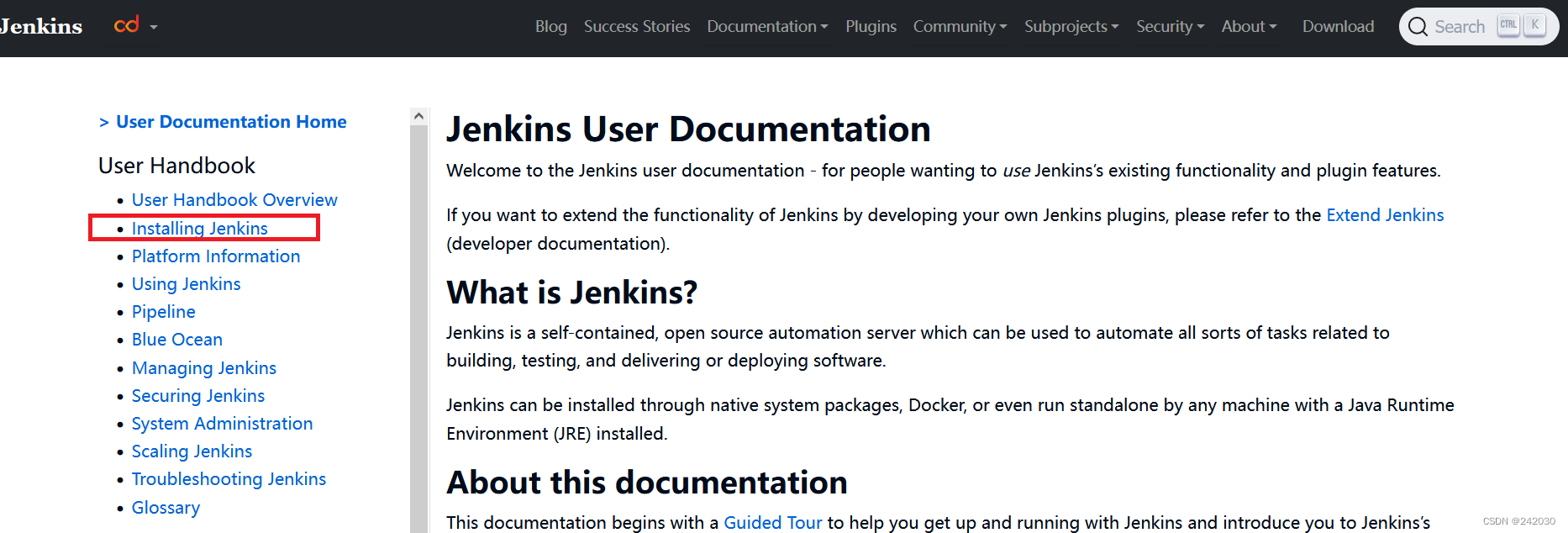This screenshot has width=1568, height=533.
Task: Open Troubleshooting Jenkins link
Action: [x=229, y=479]
